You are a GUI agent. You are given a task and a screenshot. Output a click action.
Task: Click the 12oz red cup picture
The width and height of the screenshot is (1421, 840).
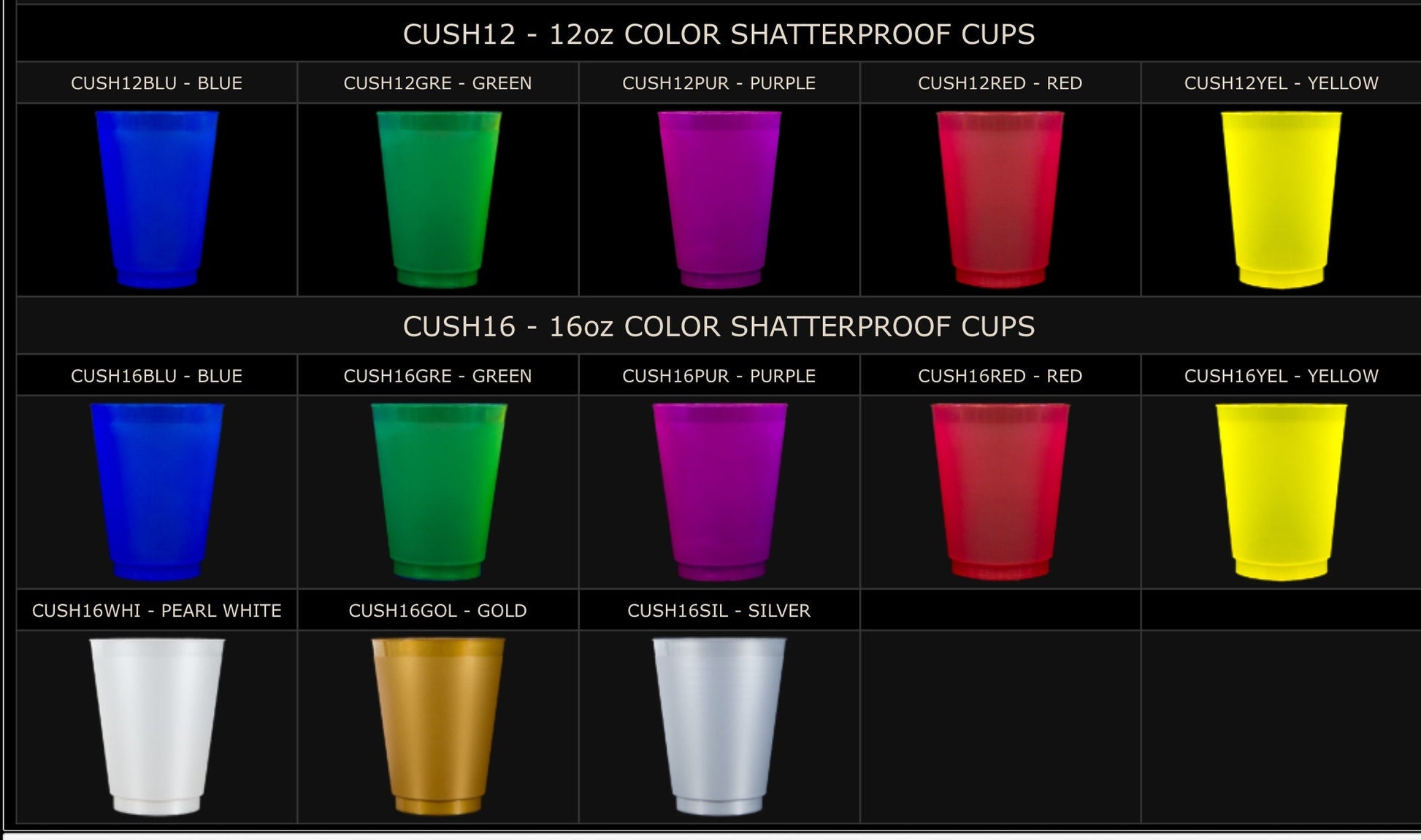click(1000, 199)
